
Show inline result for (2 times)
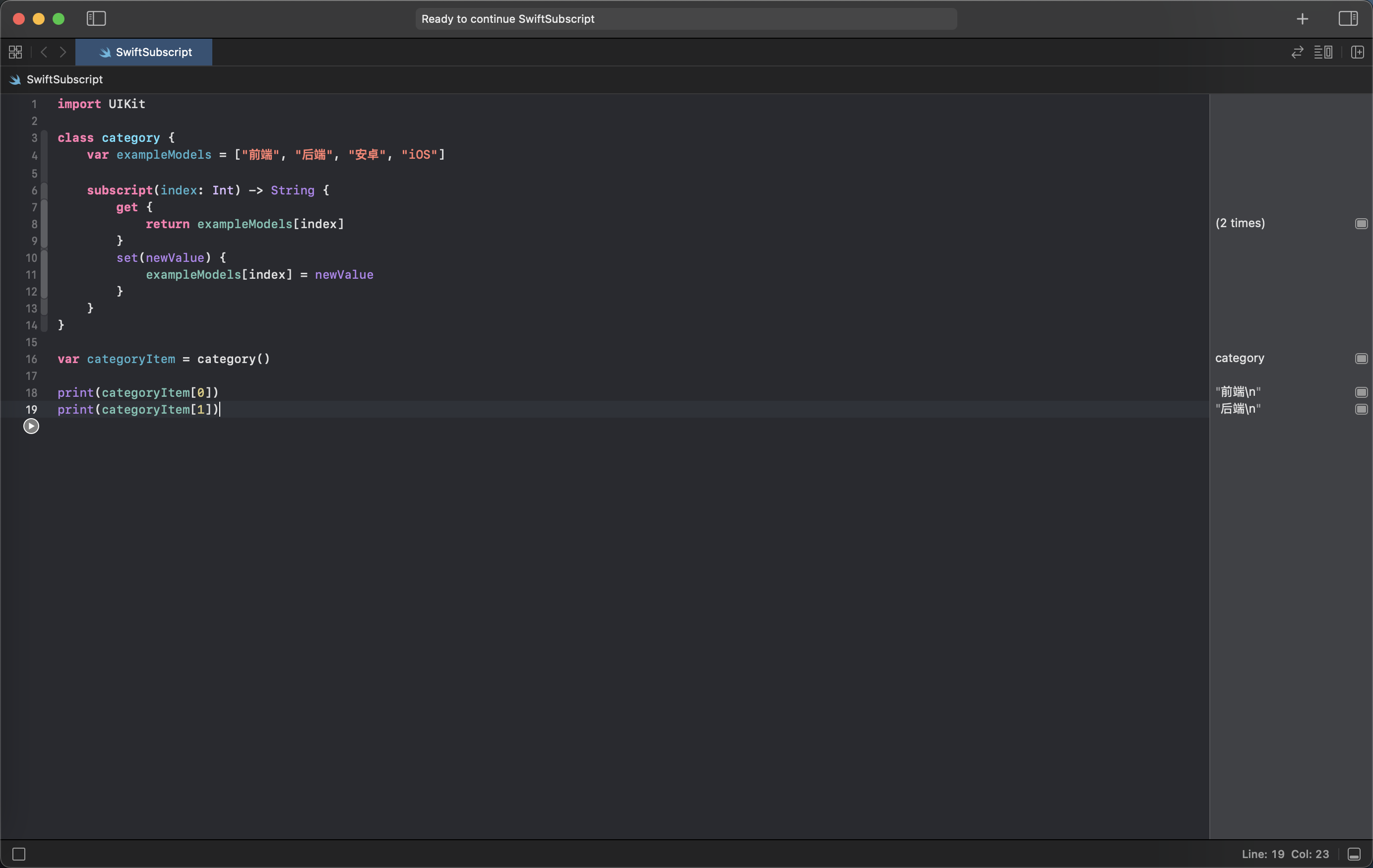[x=1361, y=224]
